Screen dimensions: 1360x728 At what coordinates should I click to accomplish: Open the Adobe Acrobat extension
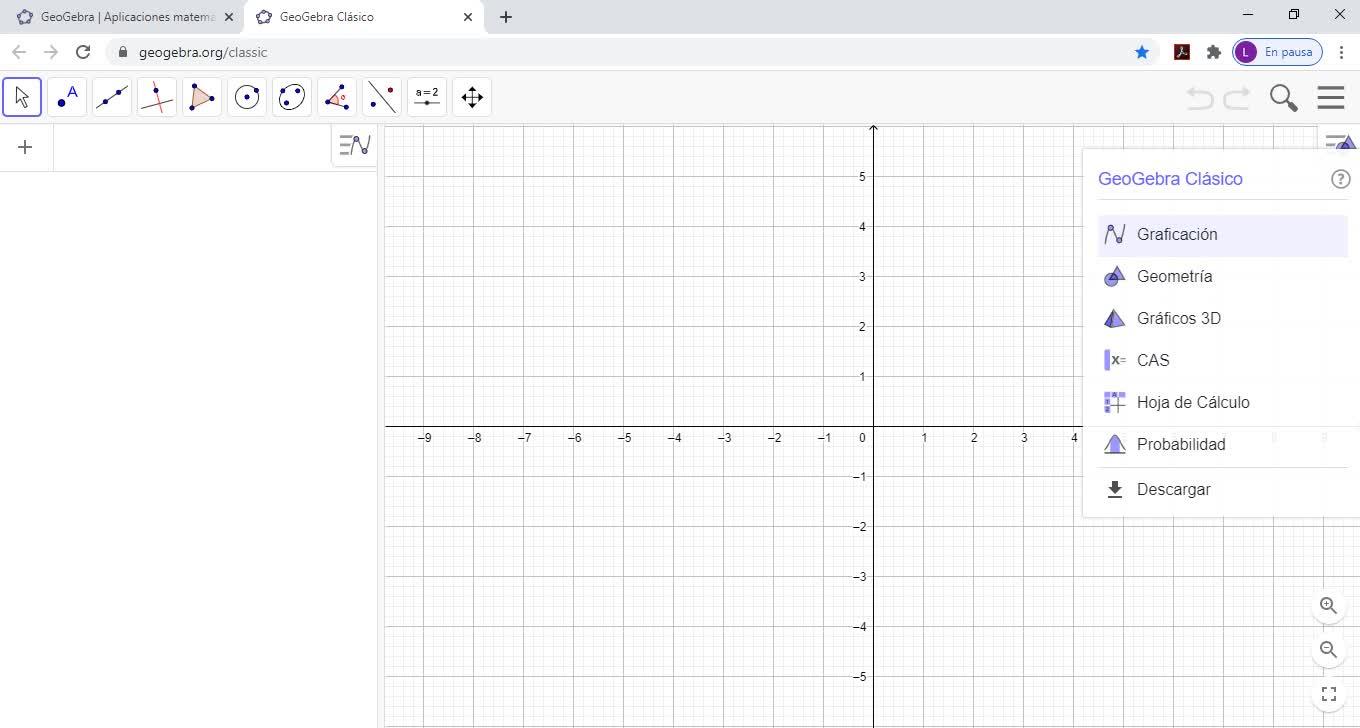pos(1182,52)
